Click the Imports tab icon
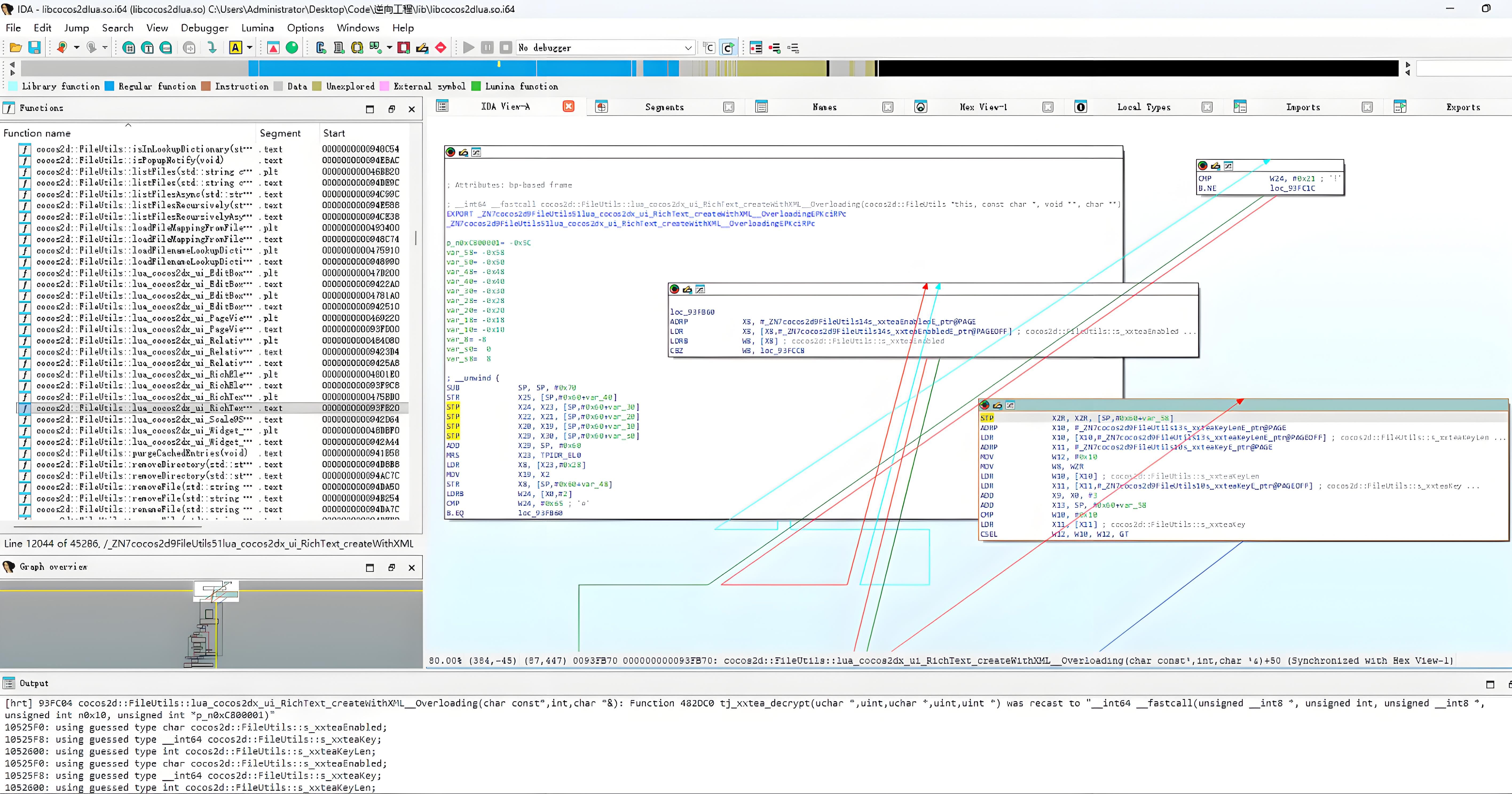Screen dimensions: 1512x794 (x=1240, y=107)
